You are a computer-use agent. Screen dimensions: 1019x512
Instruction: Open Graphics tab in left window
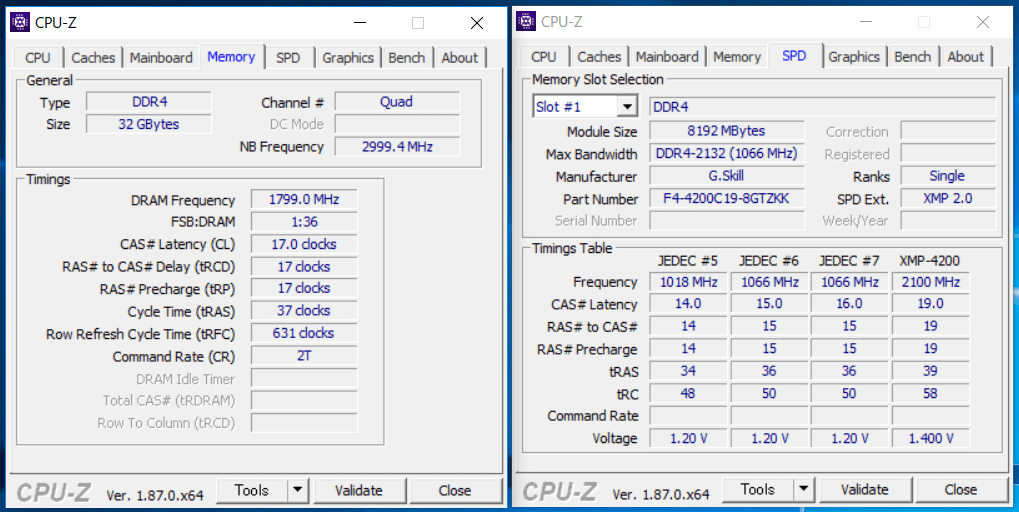tap(348, 58)
